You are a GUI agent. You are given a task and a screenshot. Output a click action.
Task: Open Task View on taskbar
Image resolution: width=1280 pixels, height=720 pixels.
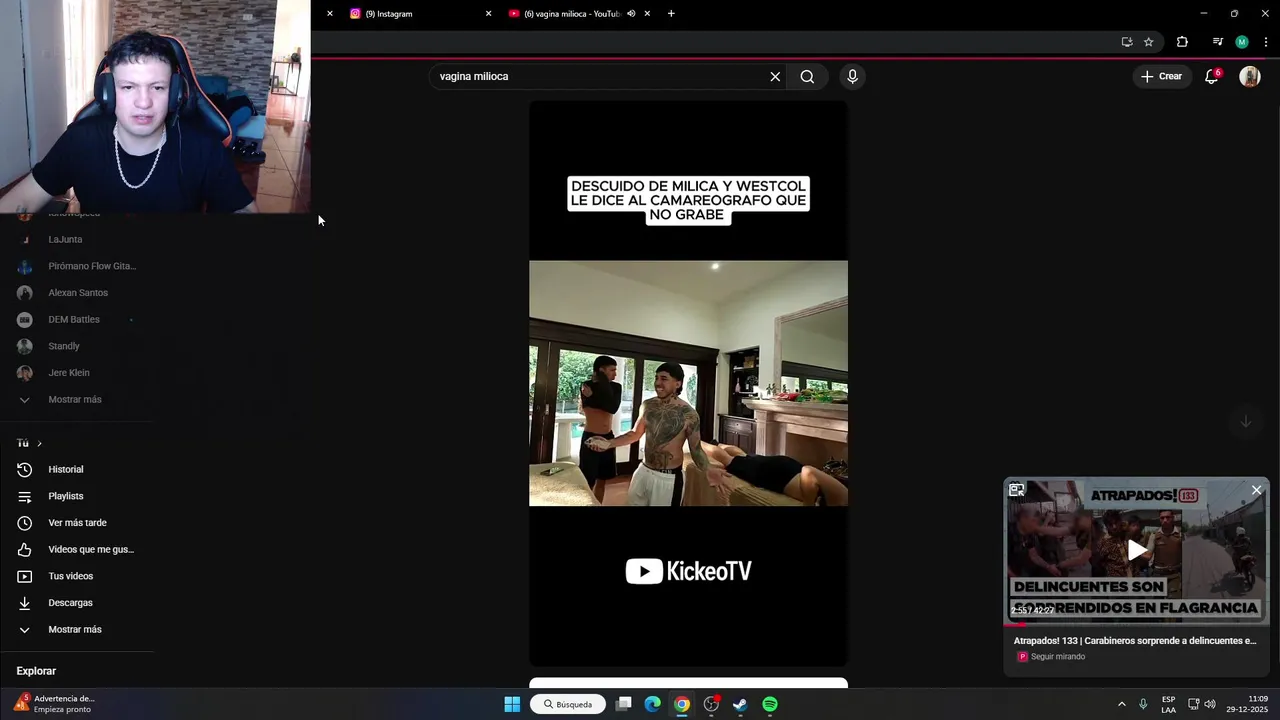coord(623,704)
